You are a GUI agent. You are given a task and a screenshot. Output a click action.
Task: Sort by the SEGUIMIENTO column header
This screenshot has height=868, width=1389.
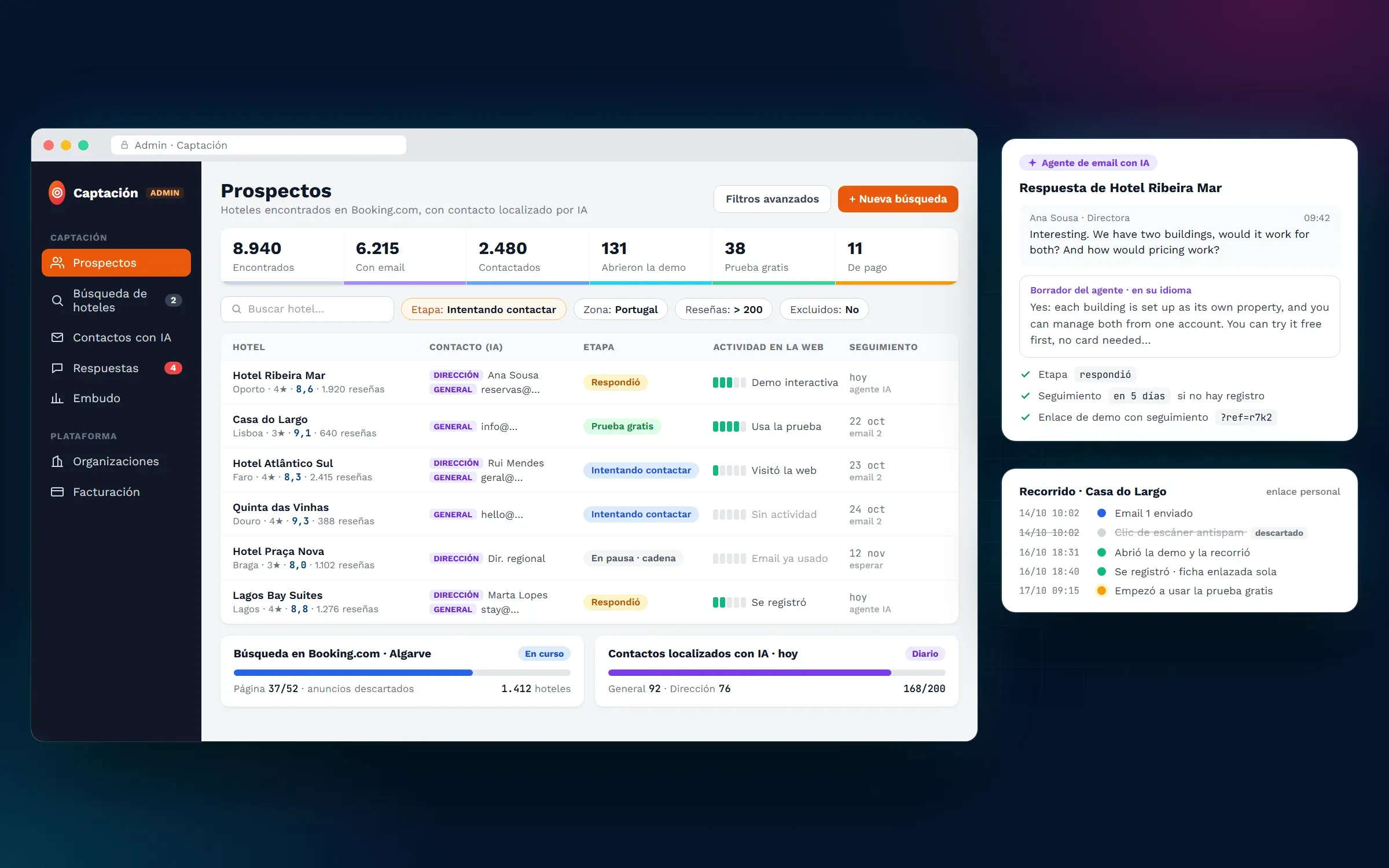coord(883,347)
